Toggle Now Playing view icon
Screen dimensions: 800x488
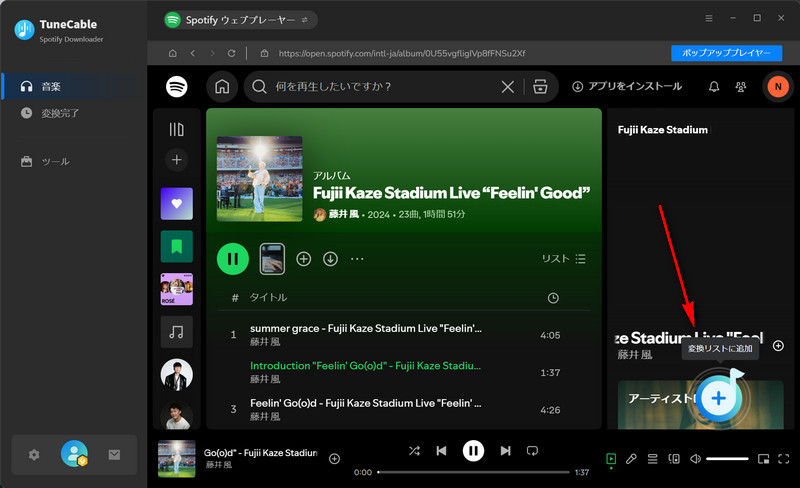[x=611, y=459]
